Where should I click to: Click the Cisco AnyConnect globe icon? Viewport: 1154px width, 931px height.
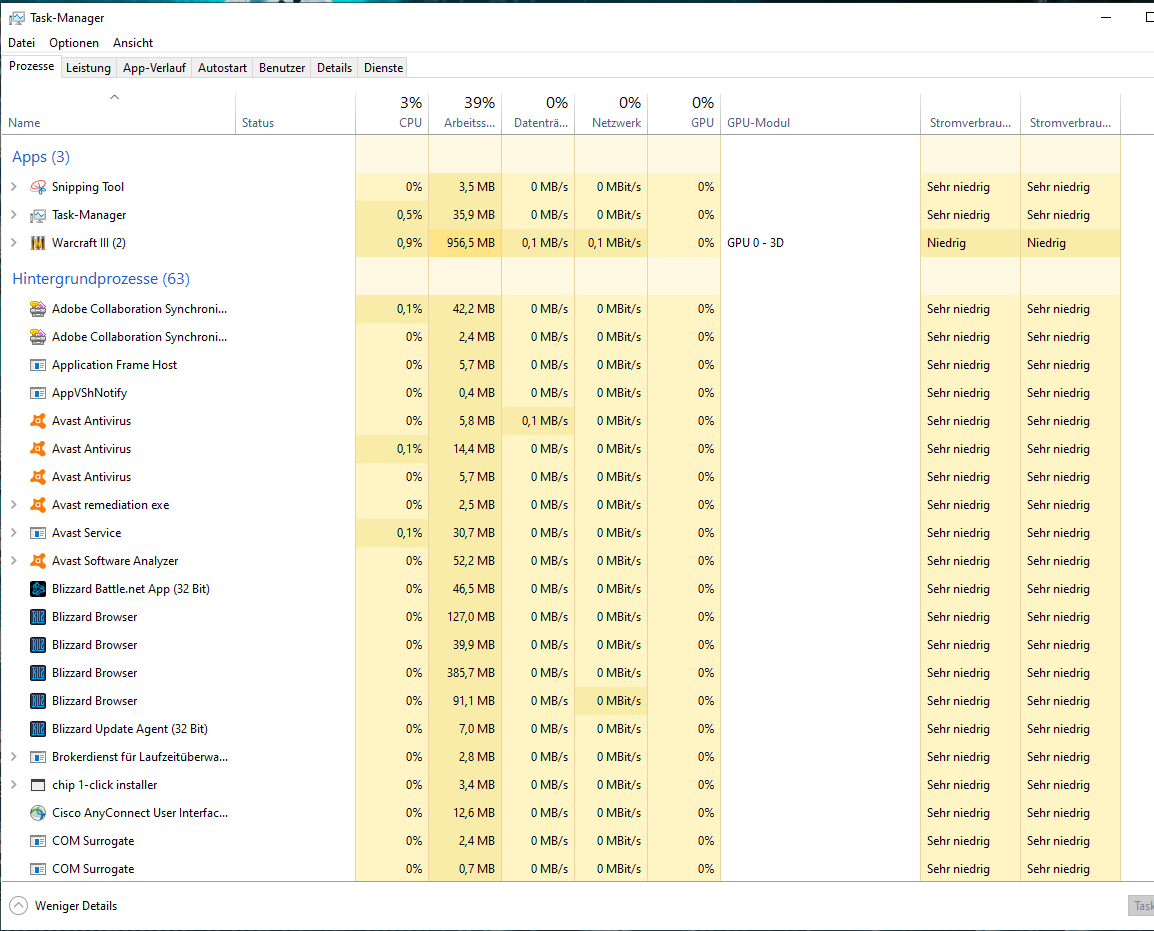click(x=38, y=813)
